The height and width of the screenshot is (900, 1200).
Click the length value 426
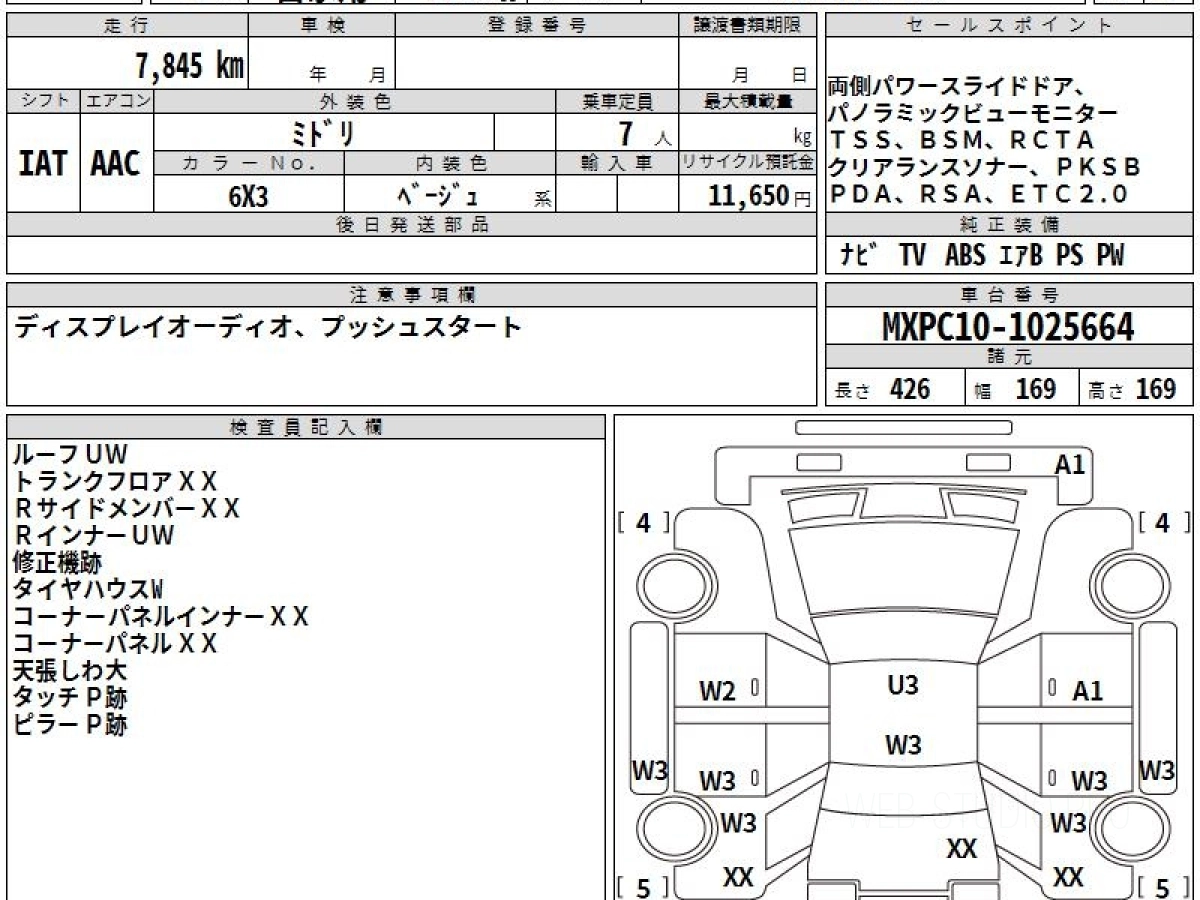click(x=910, y=389)
